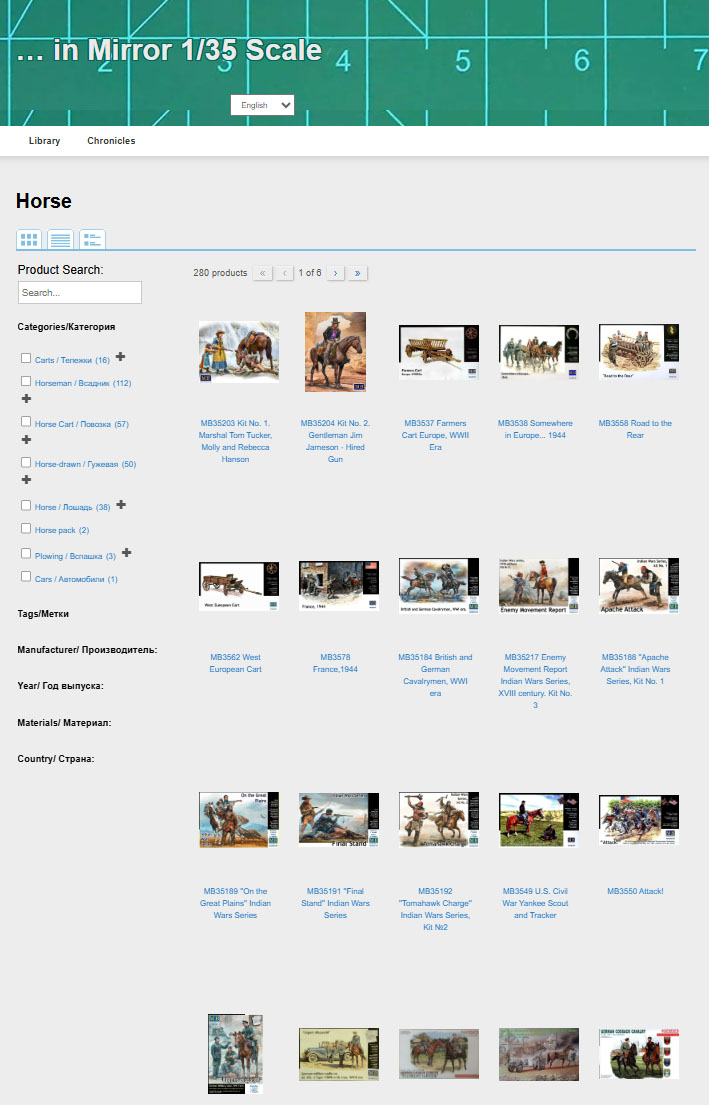This screenshot has height=1105, width=709.
Task: Open the MB3537 Farmers Cart Europe link
Action: (435, 435)
